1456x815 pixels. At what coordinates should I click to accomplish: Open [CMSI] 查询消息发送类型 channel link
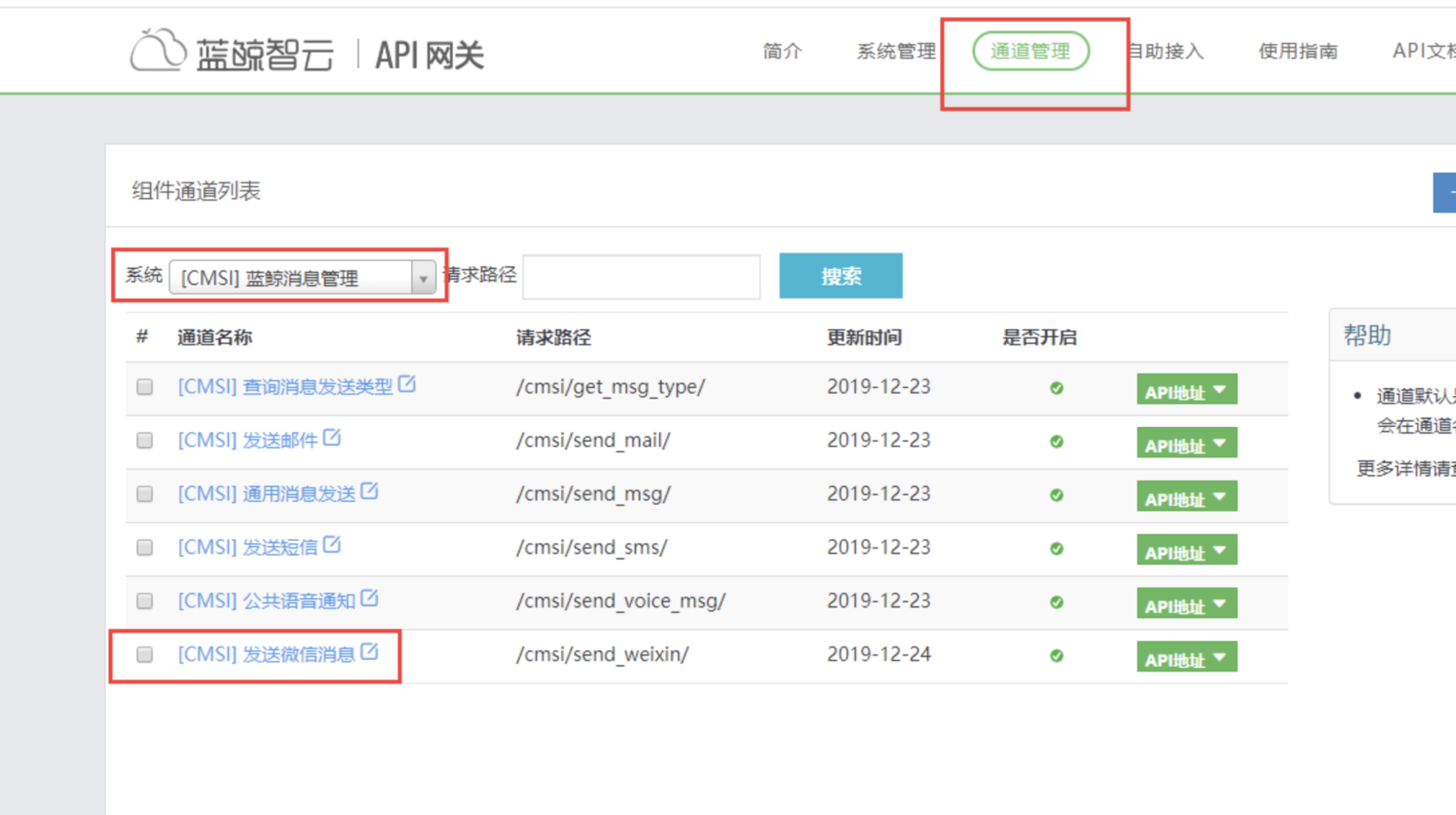(x=285, y=387)
